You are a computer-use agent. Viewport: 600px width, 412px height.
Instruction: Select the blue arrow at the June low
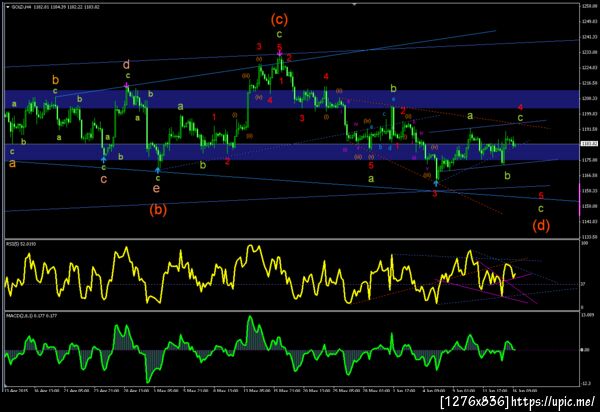coord(436,183)
